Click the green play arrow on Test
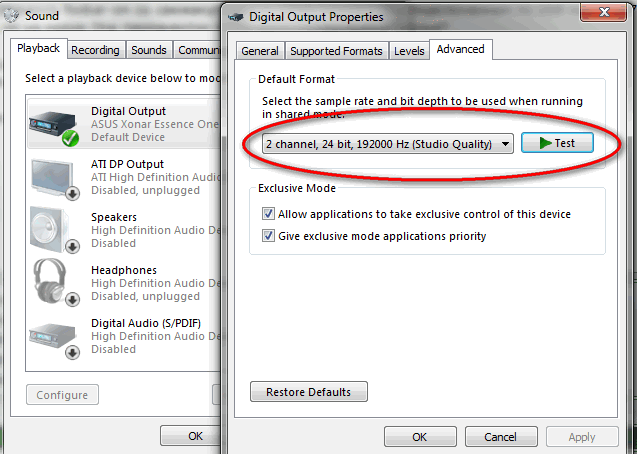Screen dimensions: 637x454 (x=545, y=143)
